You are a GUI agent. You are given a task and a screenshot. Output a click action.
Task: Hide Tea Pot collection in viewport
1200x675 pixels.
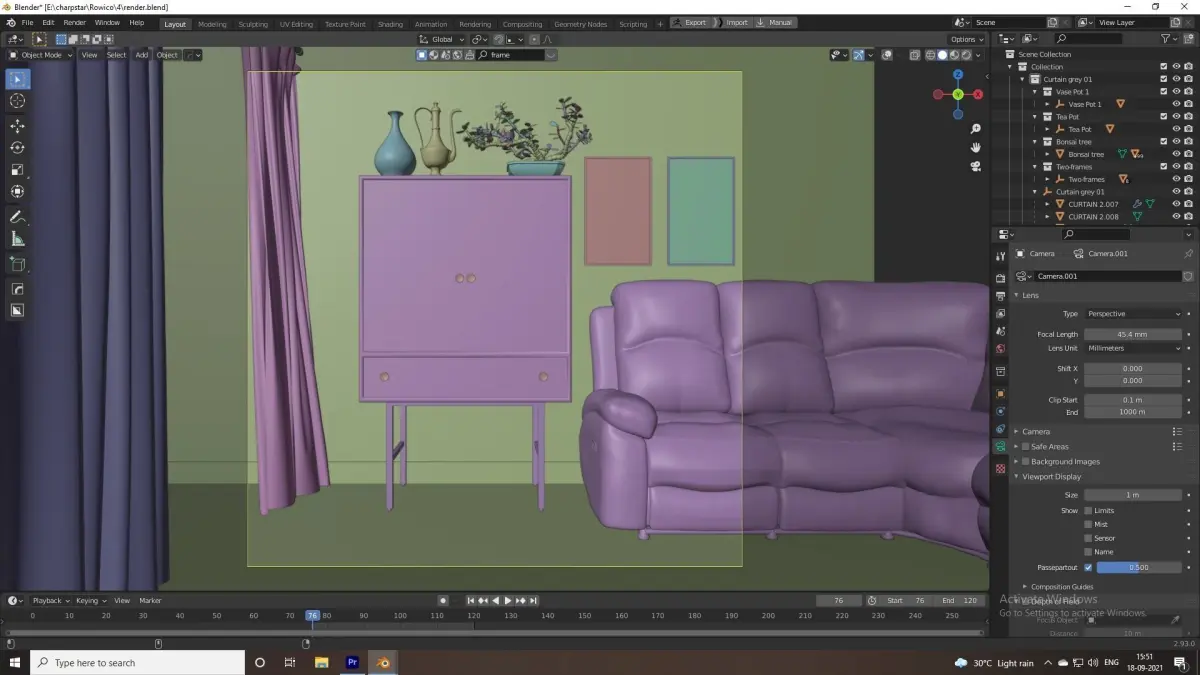tap(1176, 117)
